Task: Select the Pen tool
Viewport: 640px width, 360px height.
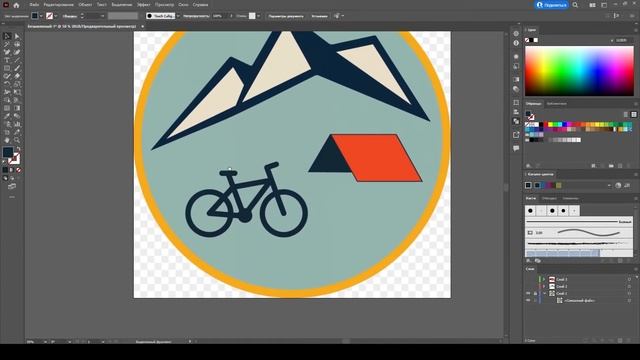Action: point(7,52)
